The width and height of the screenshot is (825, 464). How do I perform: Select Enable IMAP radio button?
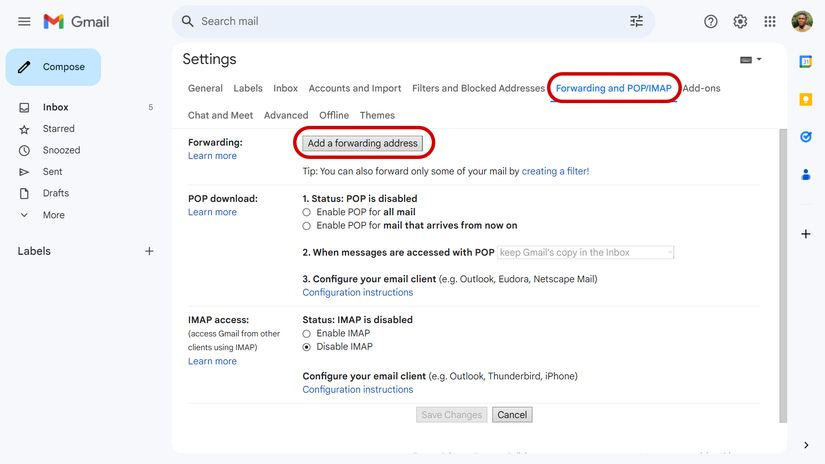(x=307, y=333)
